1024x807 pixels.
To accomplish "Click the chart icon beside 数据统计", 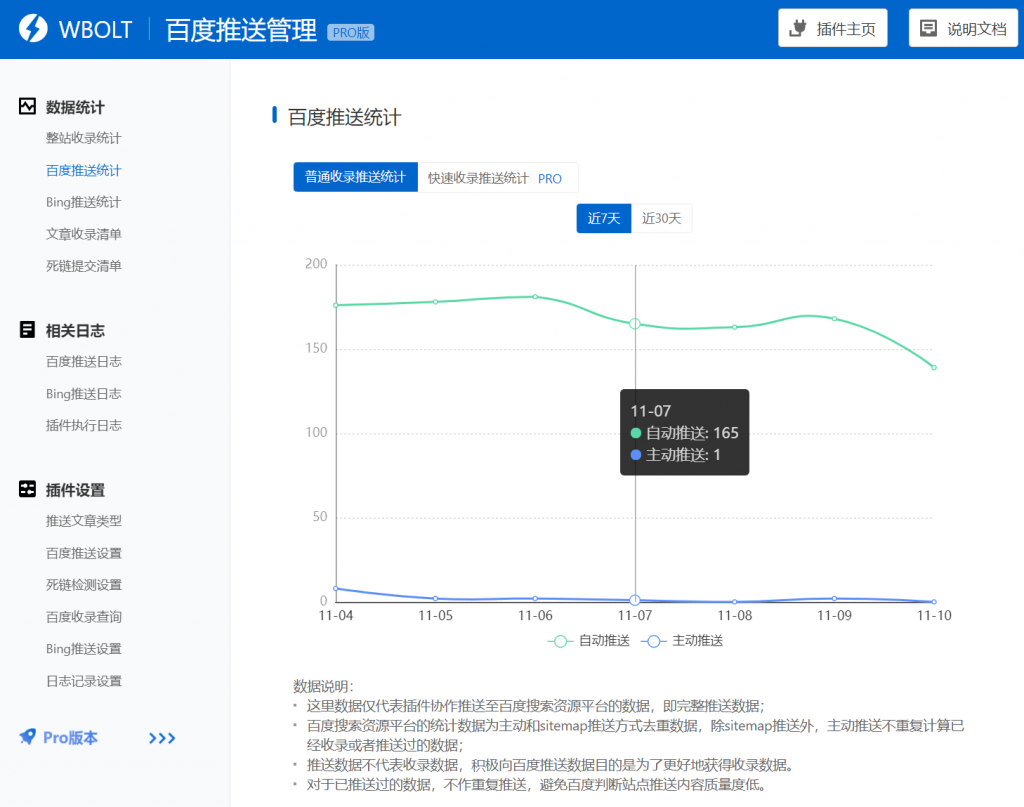I will [x=29, y=107].
